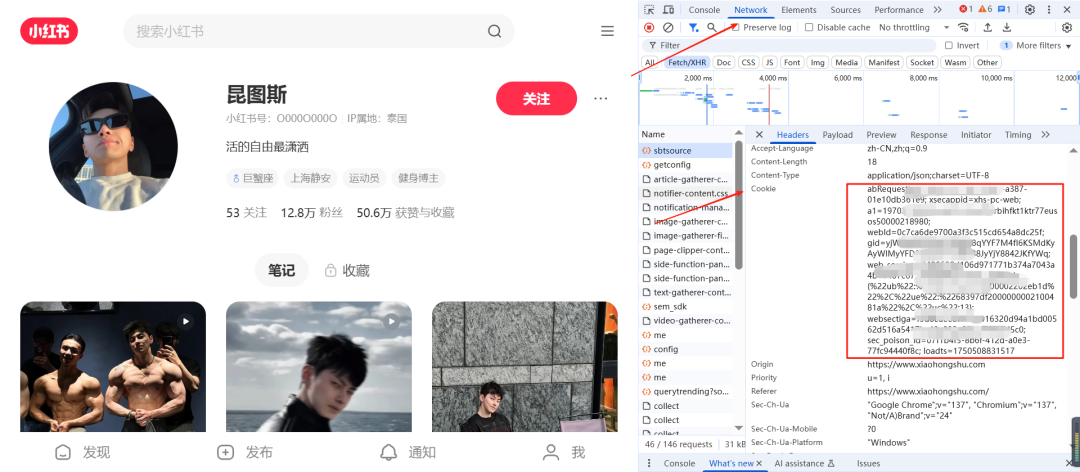This screenshot has width=1080, height=472.
Task: Open the Preview tab
Action: (x=881, y=135)
